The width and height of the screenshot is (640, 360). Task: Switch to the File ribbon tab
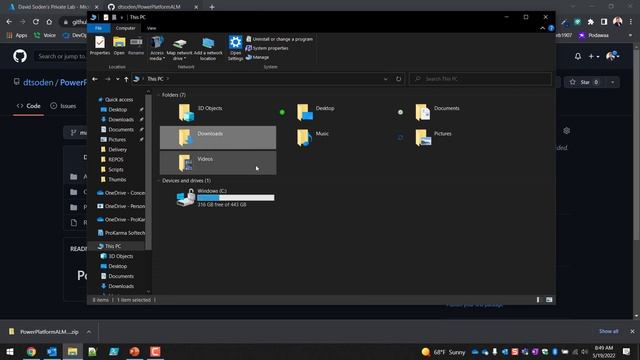(x=98, y=28)
